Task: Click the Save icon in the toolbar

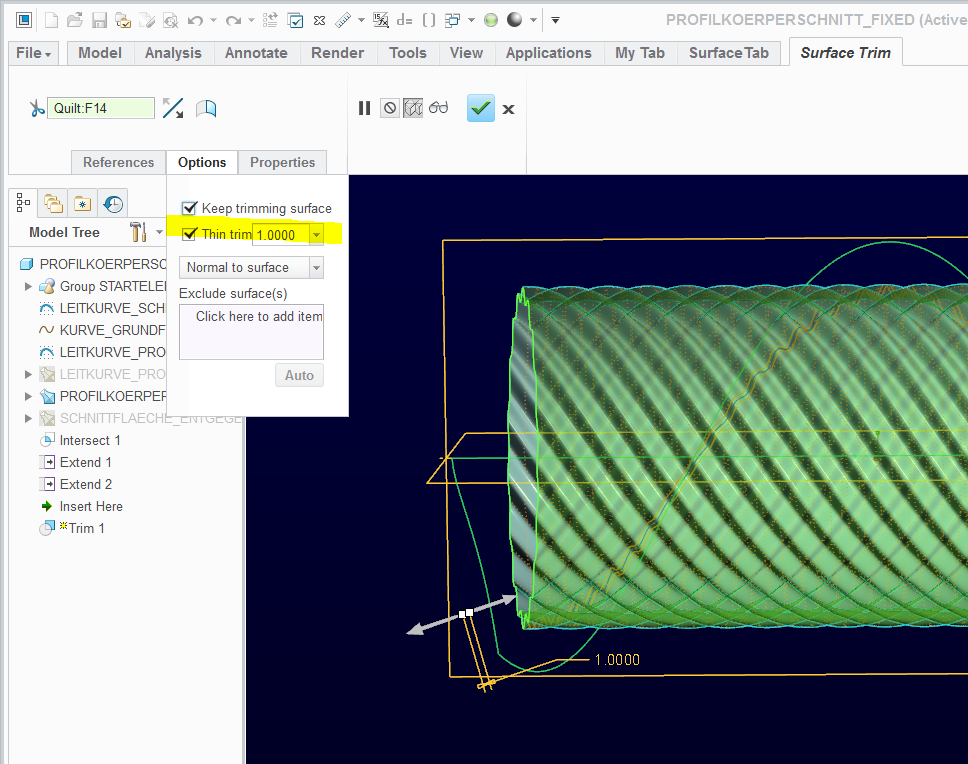Action: 98,19
